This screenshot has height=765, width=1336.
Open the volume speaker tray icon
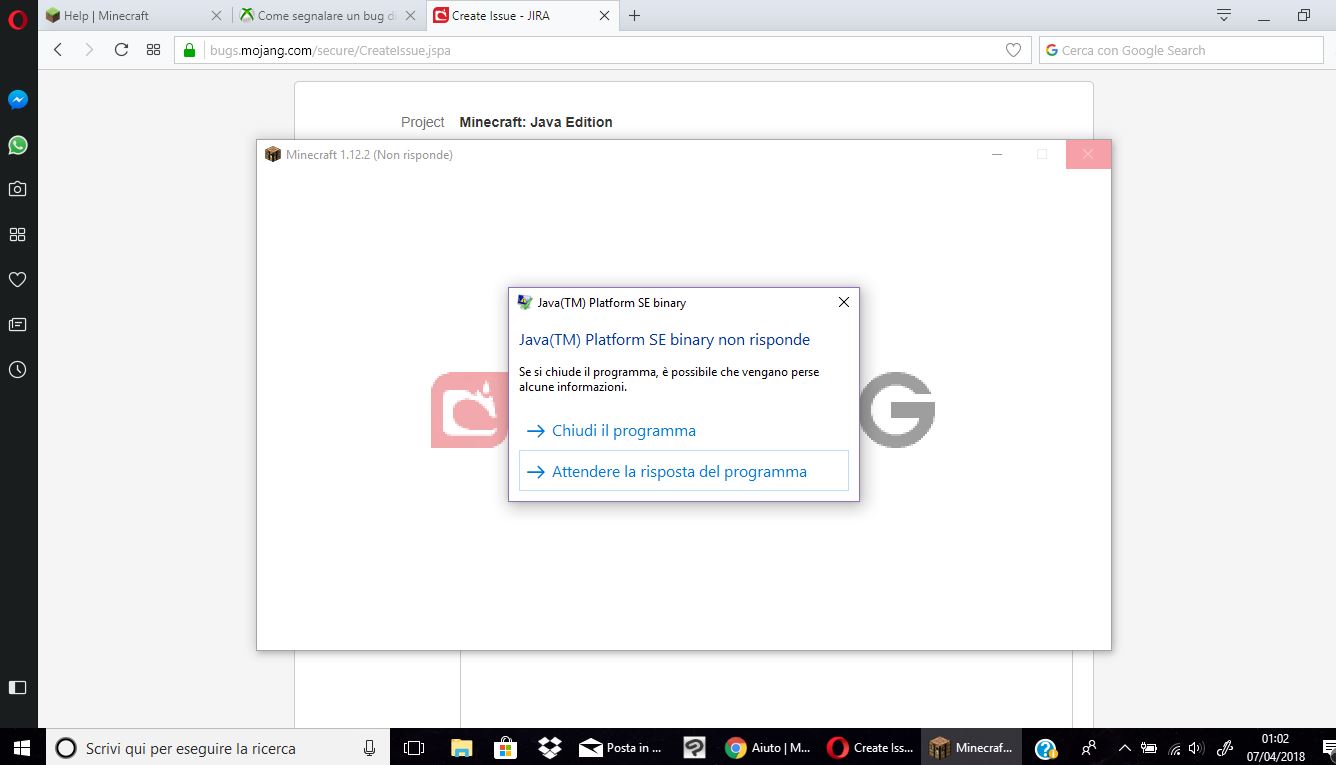1197,747
